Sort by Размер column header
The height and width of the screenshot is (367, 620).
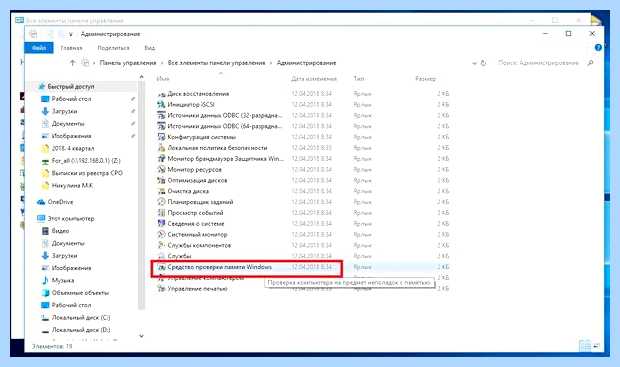click(425, 79)
